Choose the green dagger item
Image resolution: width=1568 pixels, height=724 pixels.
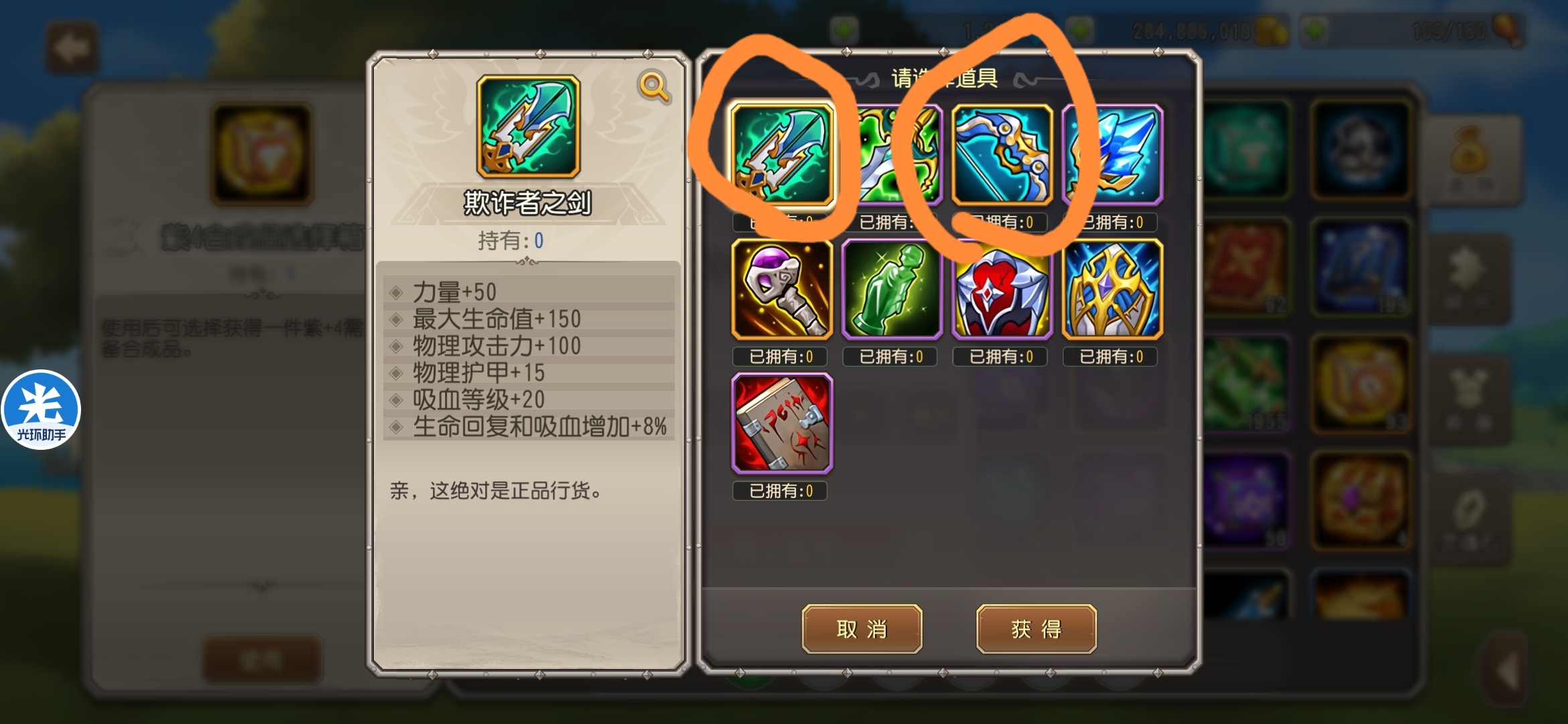coord(892,155)
